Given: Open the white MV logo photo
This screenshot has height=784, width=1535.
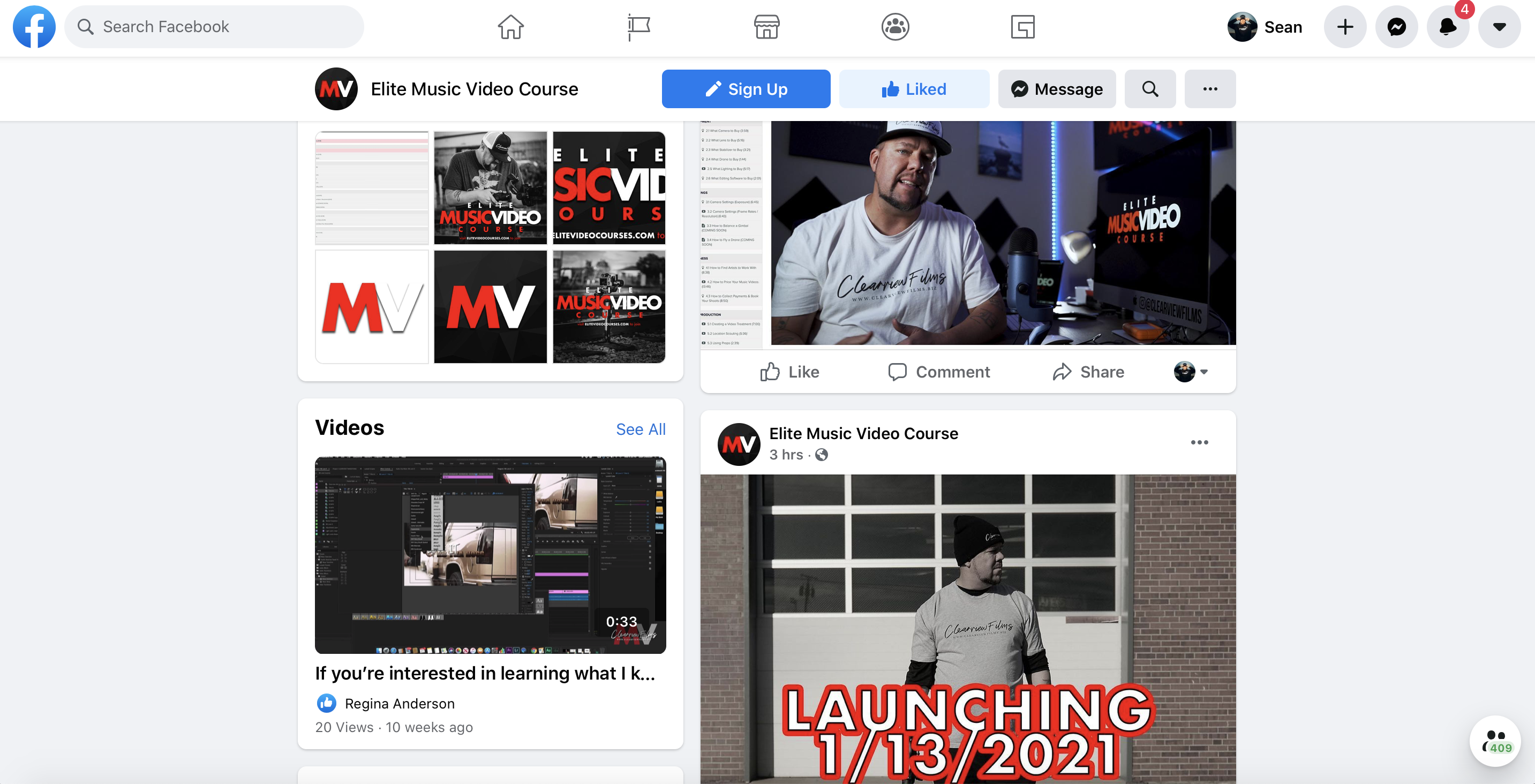Looking at the screenshot, I should 372,306.
